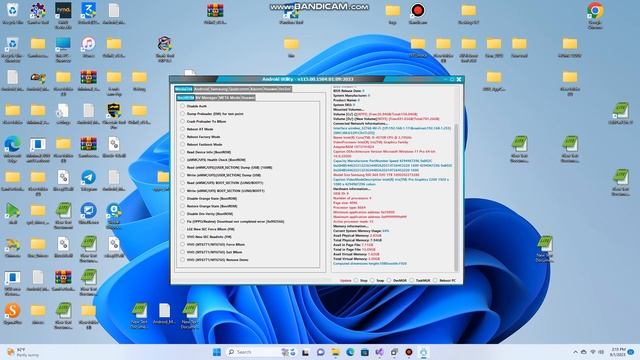The image size is (640, 360).
Task: Open File Explorer from the taskbar
Action: (336, 352)
